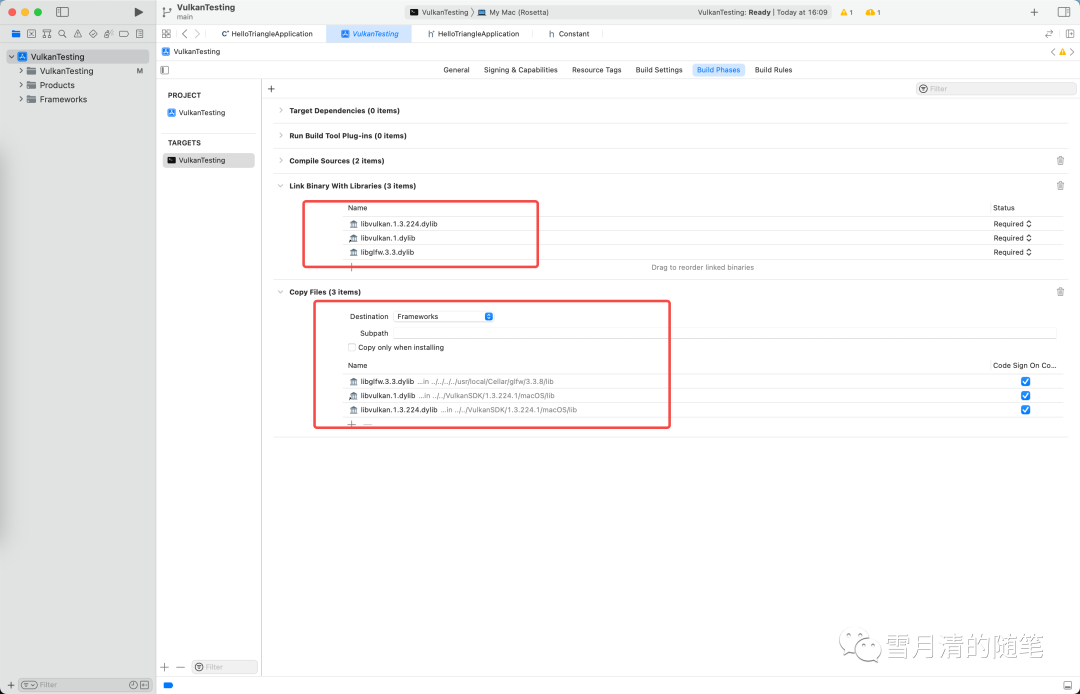1080x694 pixels.
Task: Select the VulkanTesting target in TARGETS
Action: tap(209, 160)
